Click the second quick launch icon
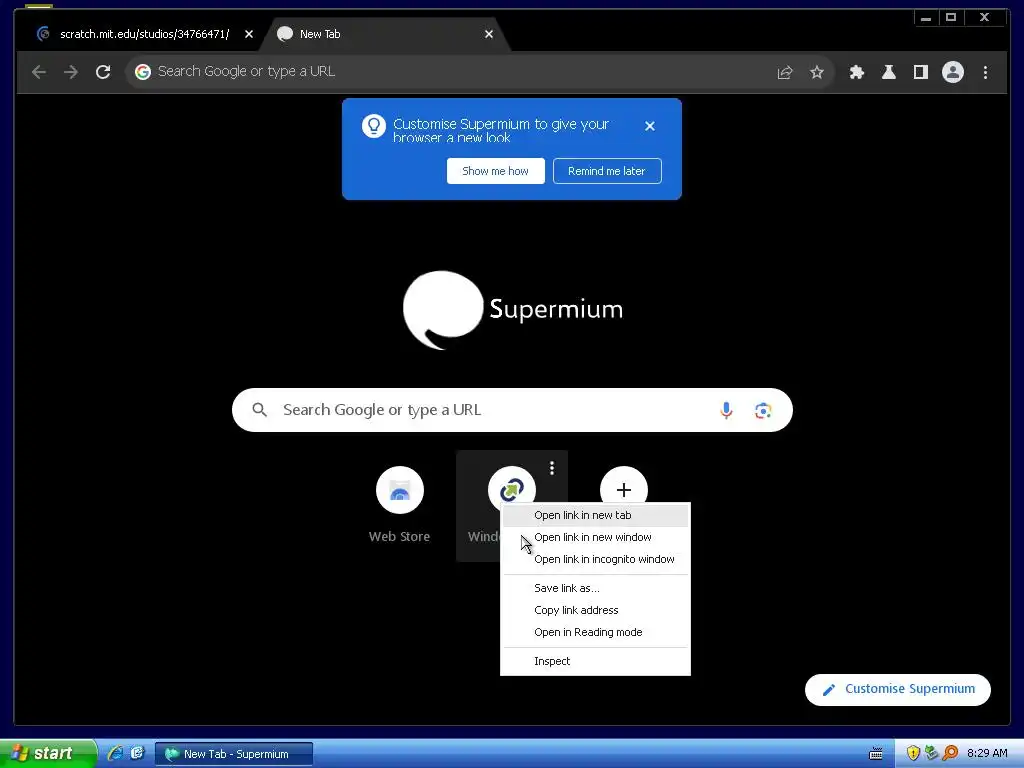Image resolution: width=1024 pixels, height=768 pixels. click(137, 754)
